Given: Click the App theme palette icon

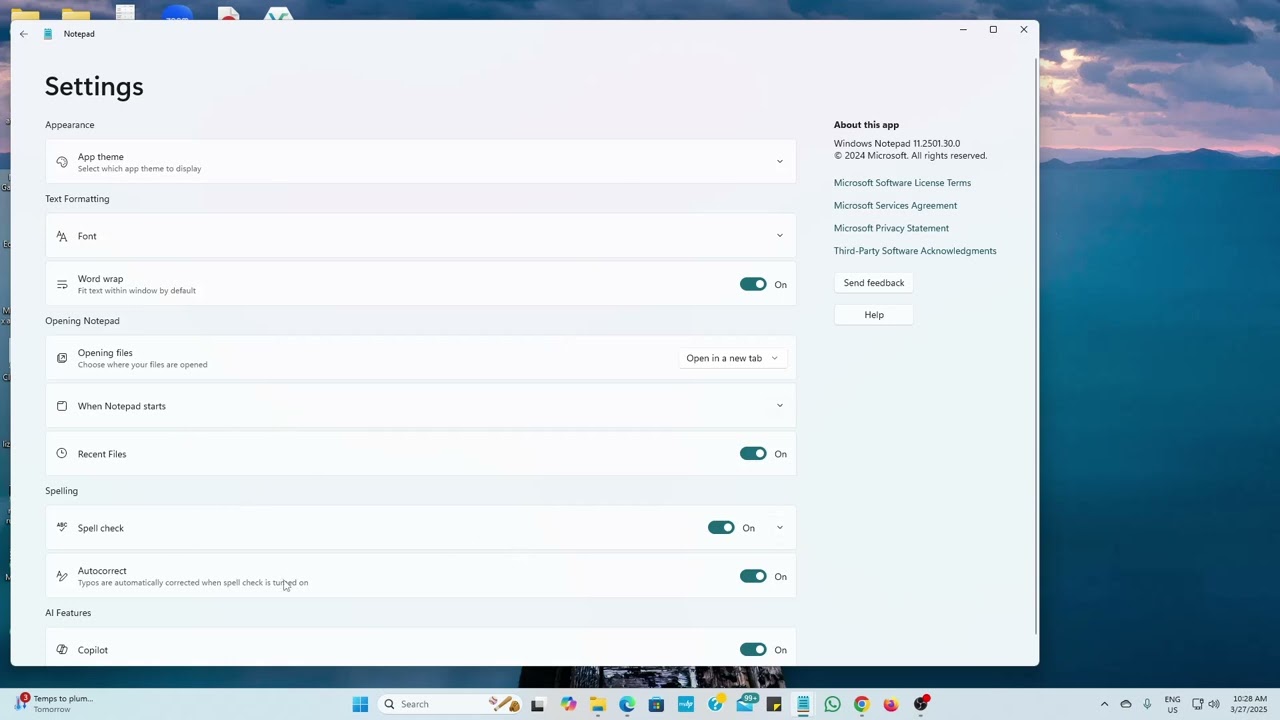Looking at the screenshot, I should coord(62,162).
